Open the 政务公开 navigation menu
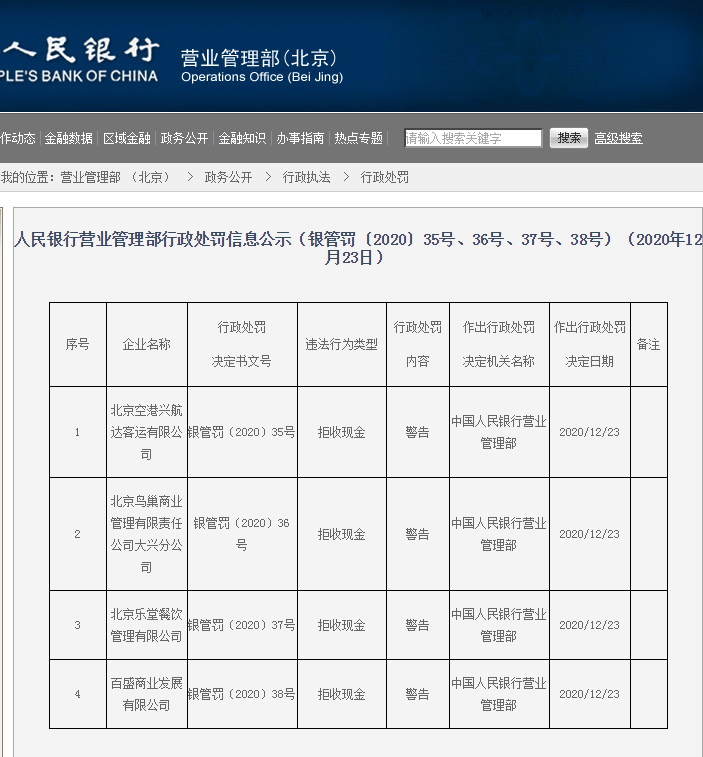703x757 pixels. [x=184, y=139]
